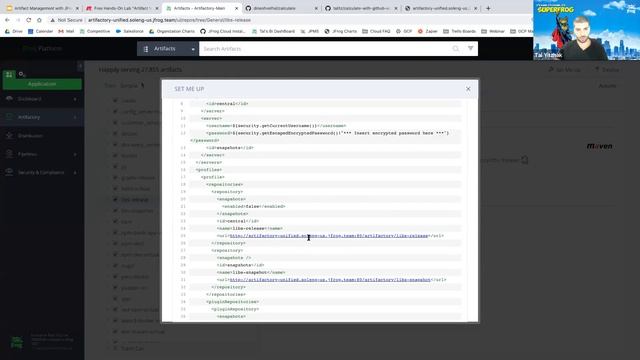The image size is (640, 360).
Task: Expand the Security & Compliance arrow
Action: [75, 172]
